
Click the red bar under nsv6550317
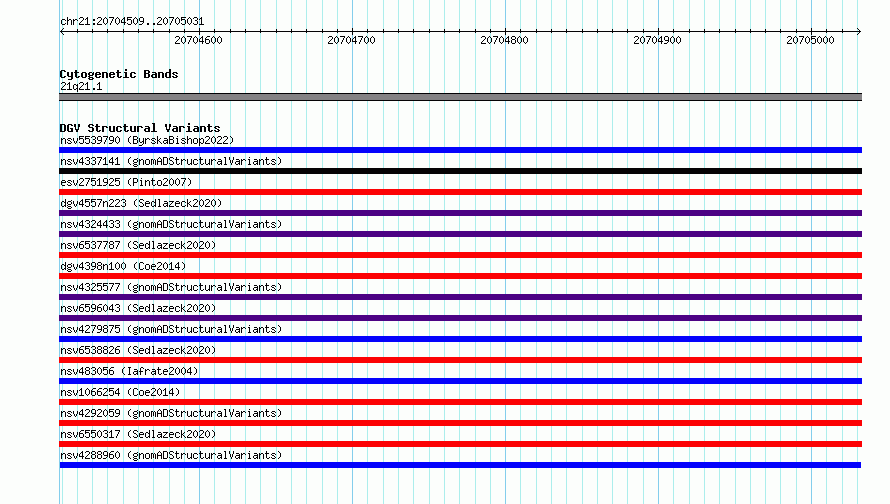coord(460,444)
